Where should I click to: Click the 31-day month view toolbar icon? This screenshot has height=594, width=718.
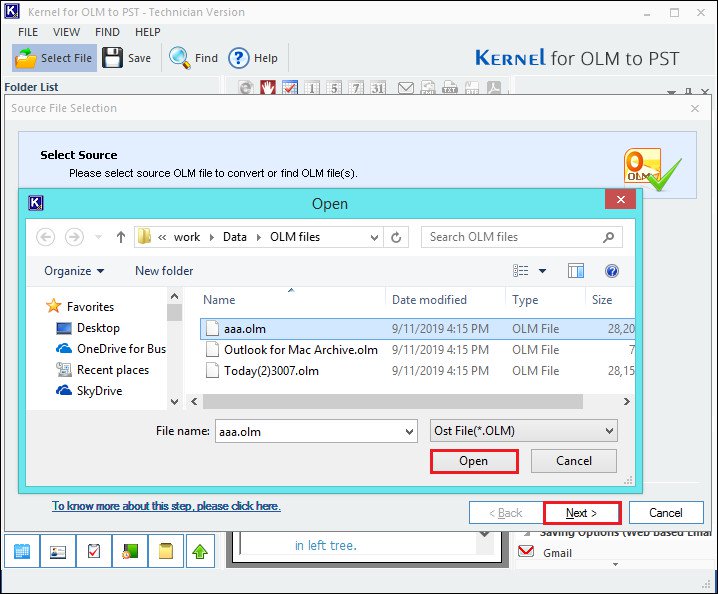tap(378, 87)
